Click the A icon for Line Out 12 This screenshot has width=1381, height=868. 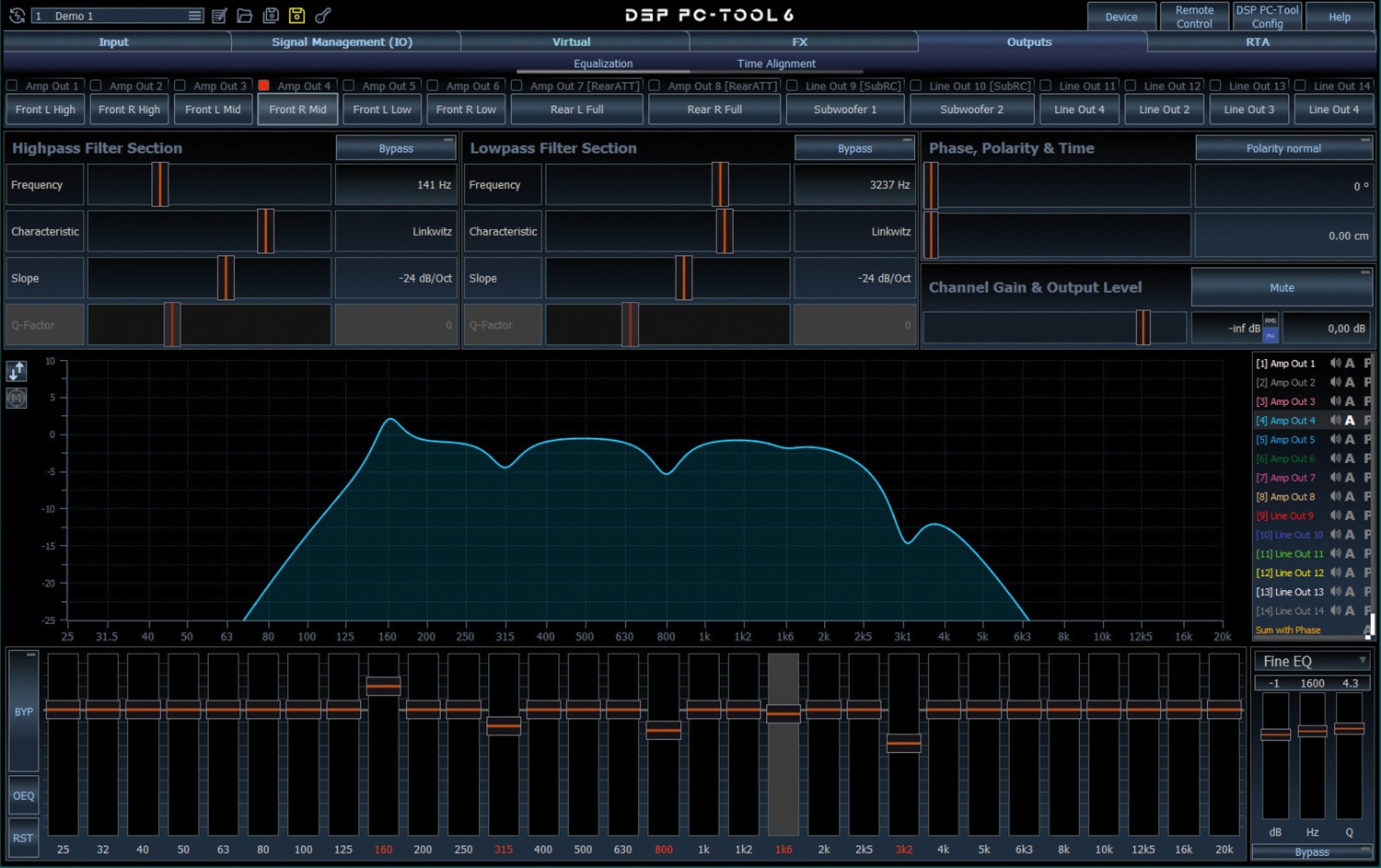(x=1350, y=573)
